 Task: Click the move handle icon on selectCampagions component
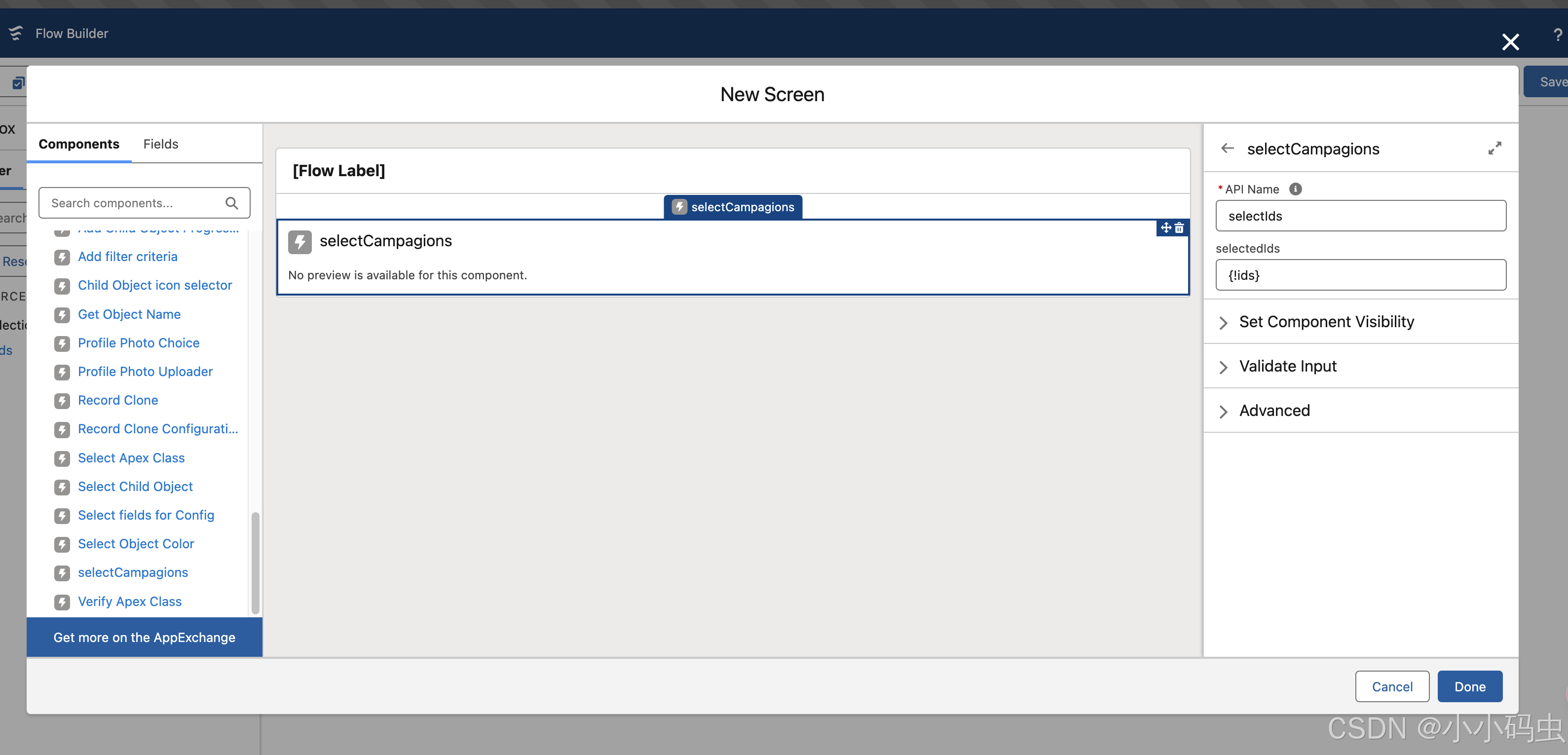1166,227
